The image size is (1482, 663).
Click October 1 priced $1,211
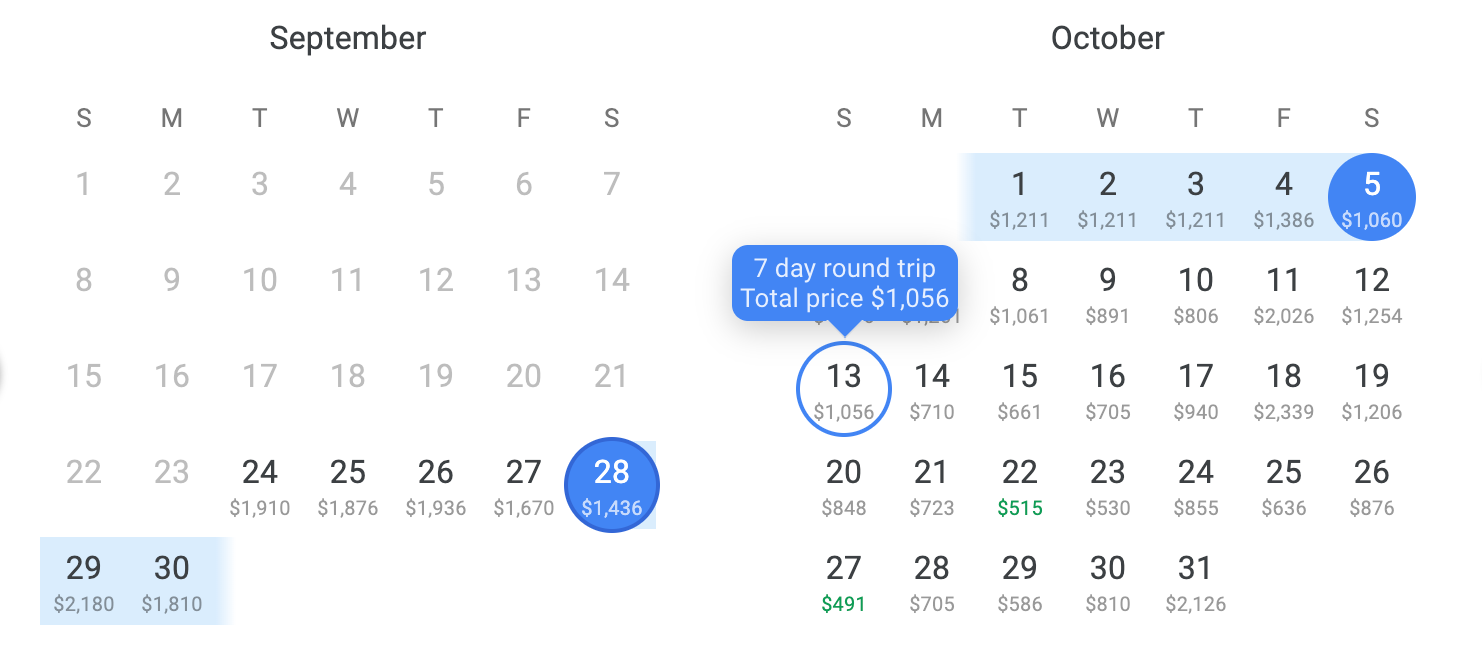point(1020,197)
